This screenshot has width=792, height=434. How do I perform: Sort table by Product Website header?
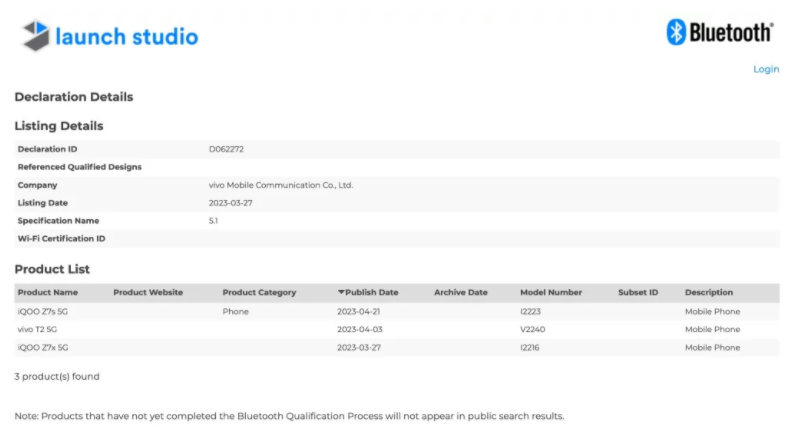(148, 293)
